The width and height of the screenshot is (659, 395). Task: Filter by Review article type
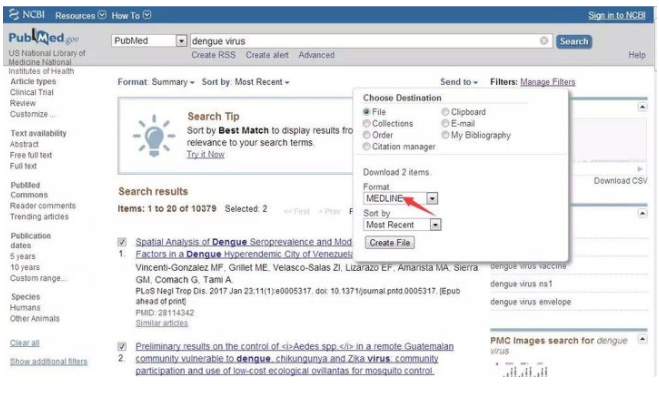pyautogui.click(x=23, y=103)
